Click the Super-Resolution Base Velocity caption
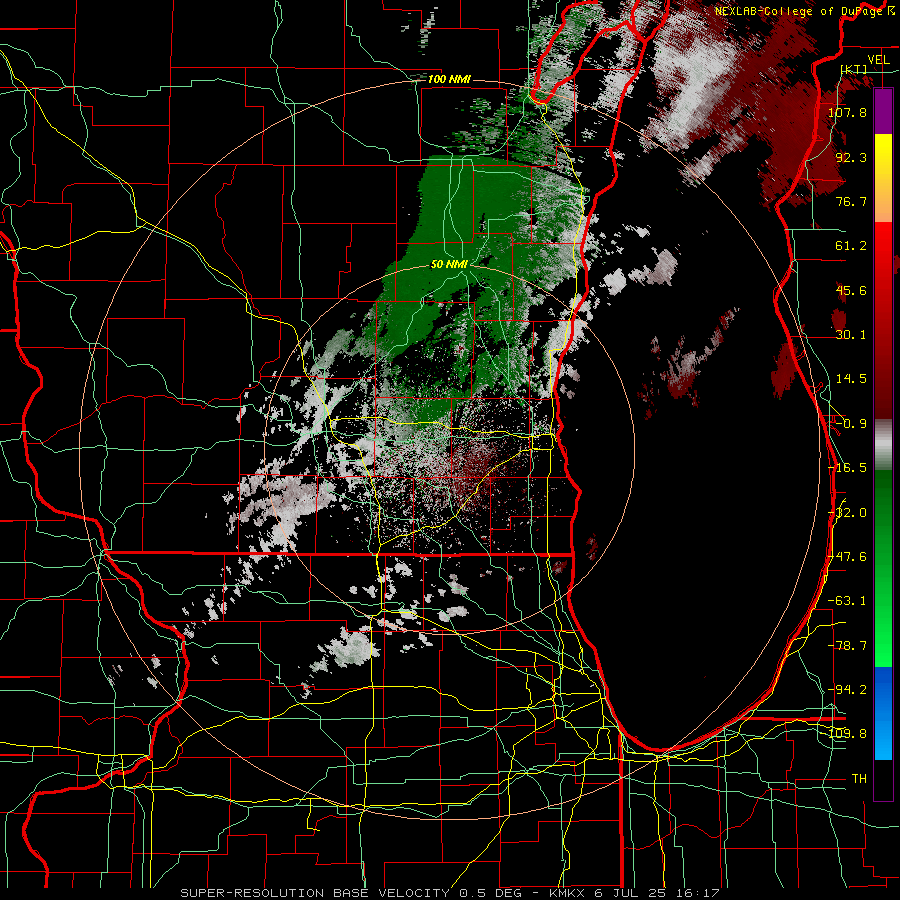Image resolution: width=900 pixels, height=900 pixels. [450, 893]
